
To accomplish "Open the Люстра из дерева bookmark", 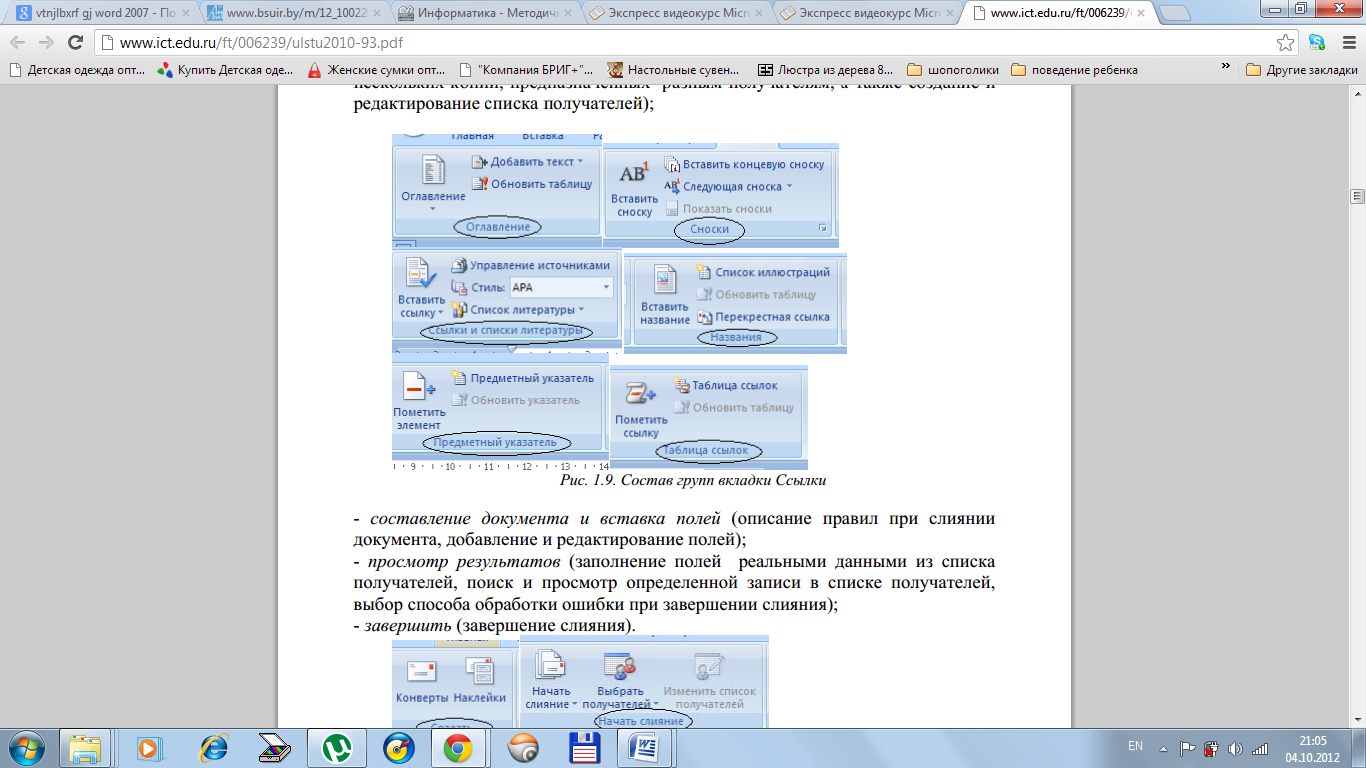I will (826, 70).
